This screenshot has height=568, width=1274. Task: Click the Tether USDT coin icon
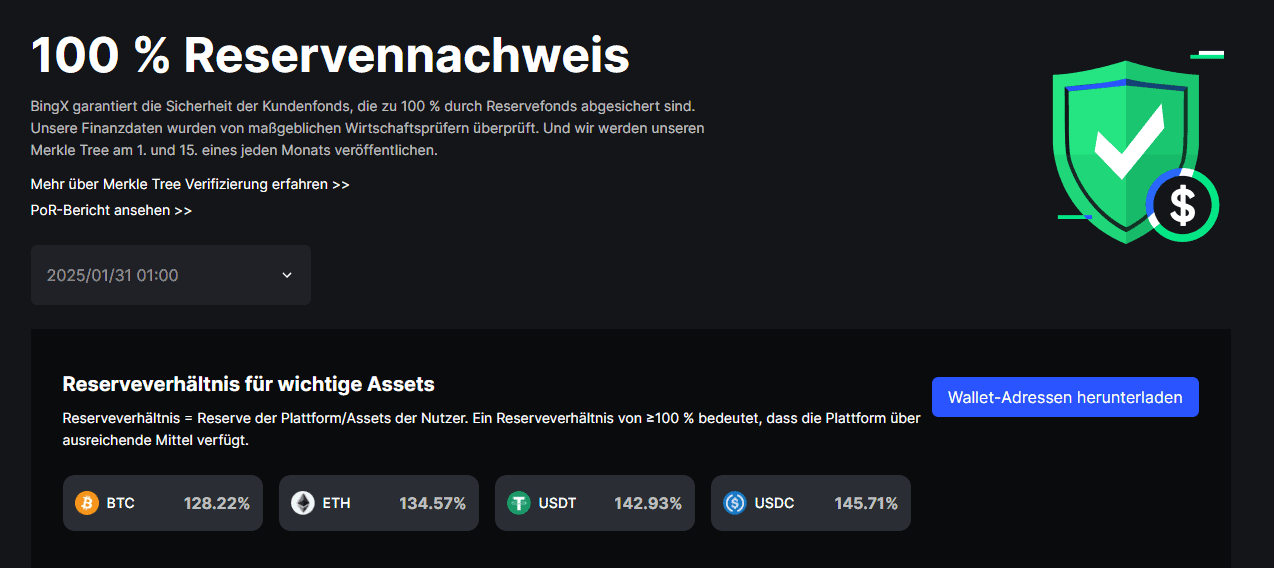(519, 503)
